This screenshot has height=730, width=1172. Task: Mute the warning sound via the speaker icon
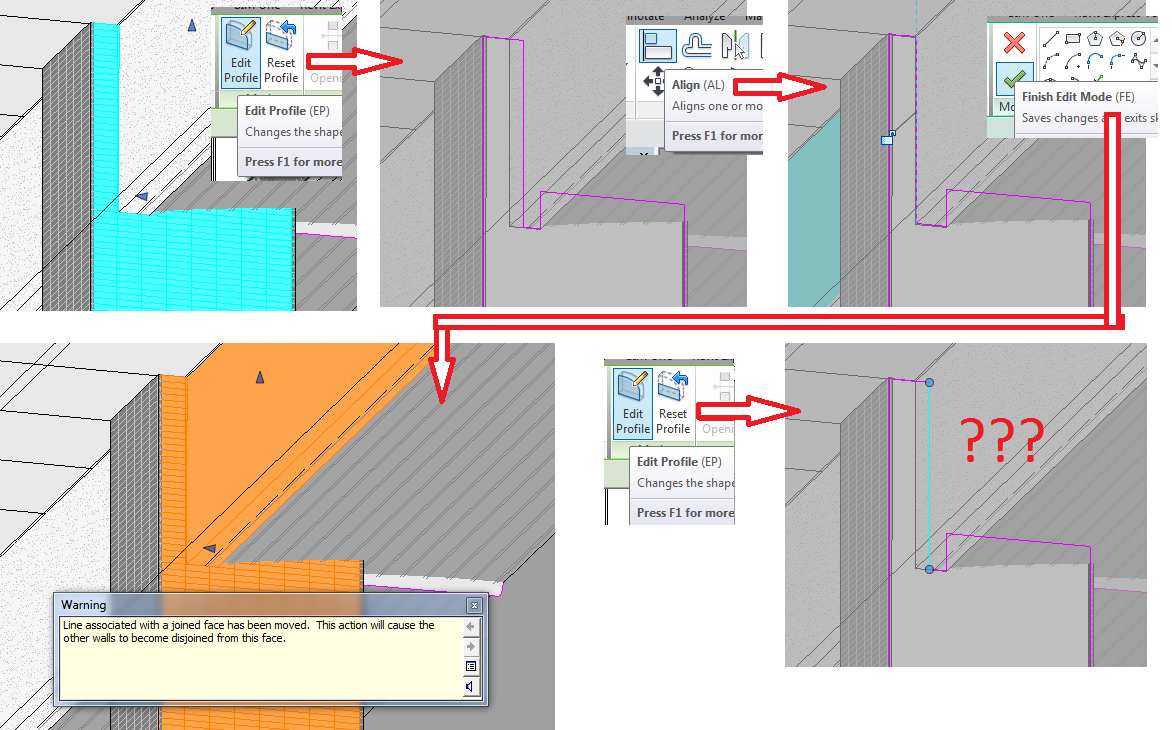coord(469,685)
